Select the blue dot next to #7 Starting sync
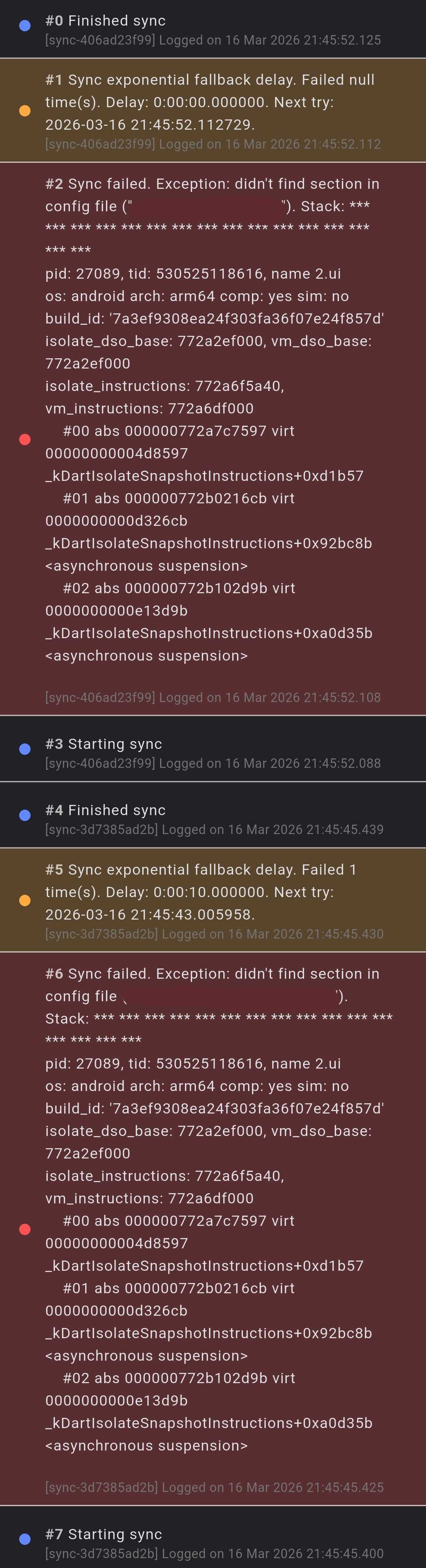426x1568 pixels. (x=25, y=1539)
